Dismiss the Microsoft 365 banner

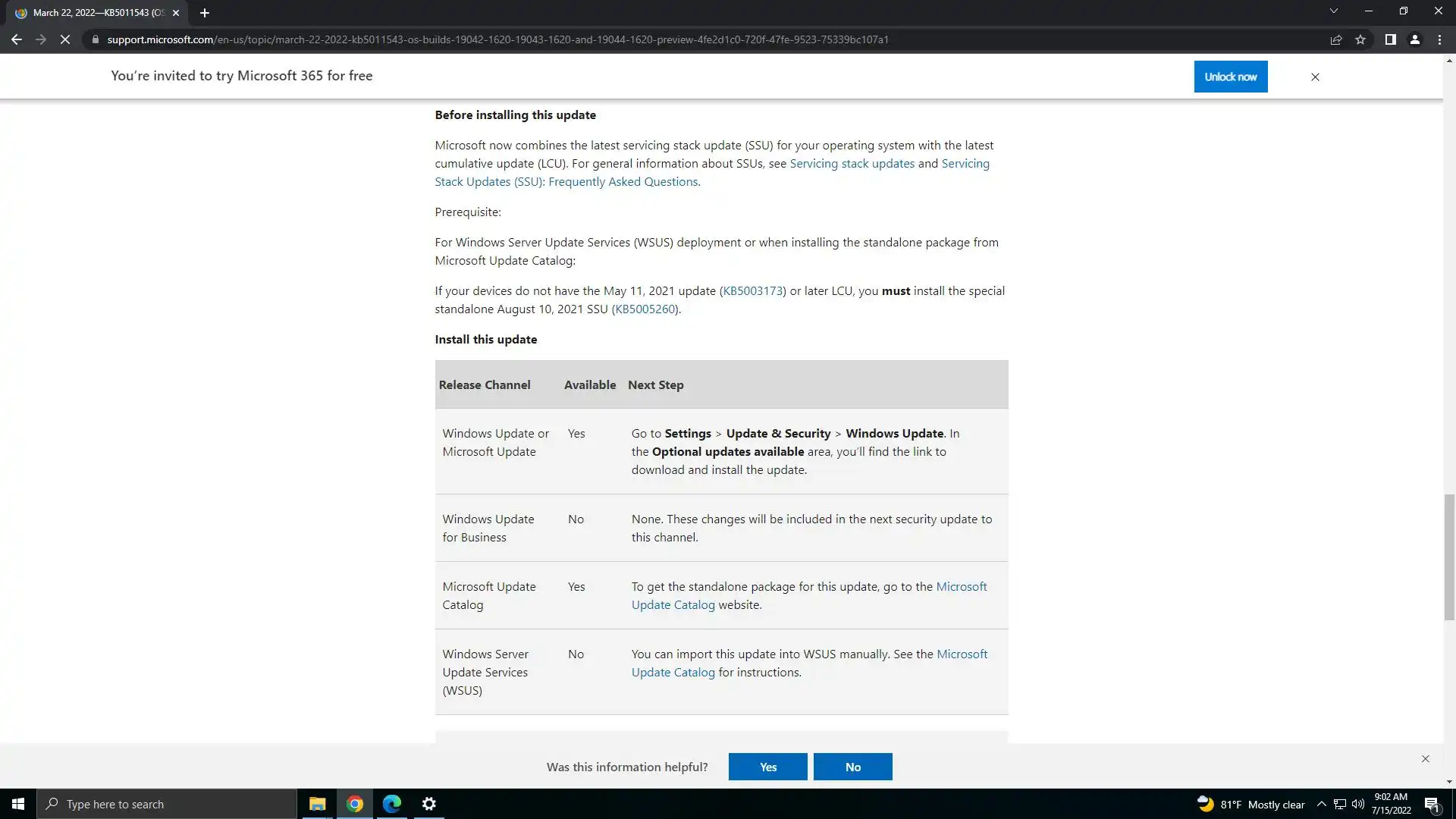point(1315,77)
